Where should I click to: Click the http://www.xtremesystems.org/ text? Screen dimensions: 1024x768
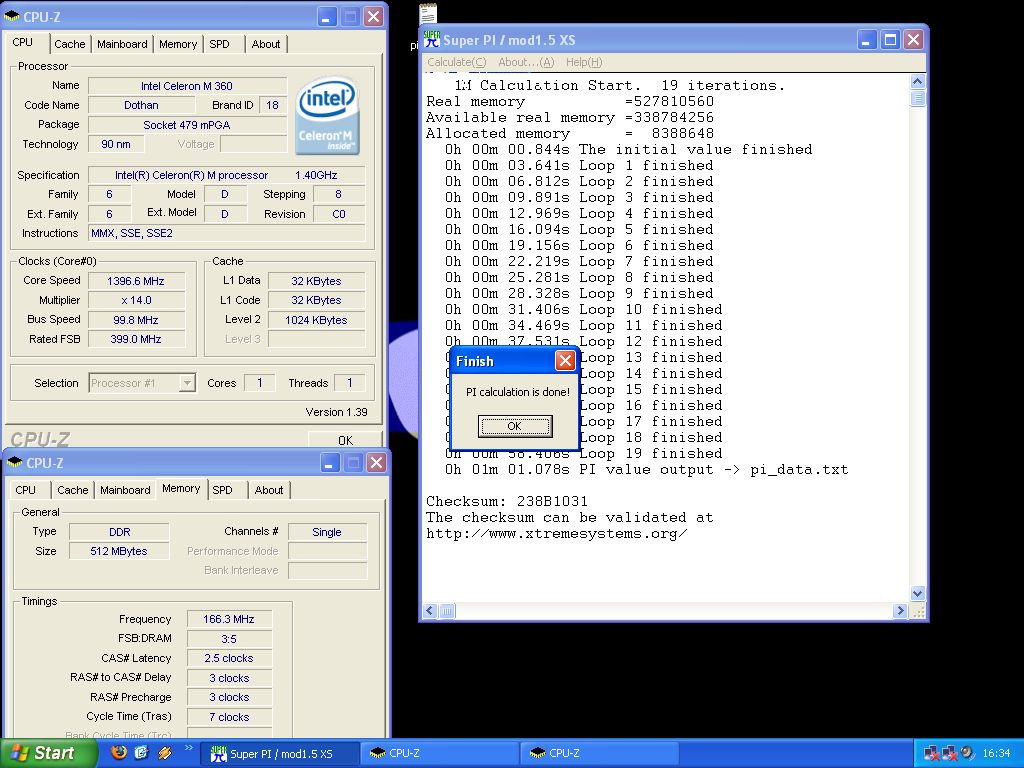pos(556,534)
